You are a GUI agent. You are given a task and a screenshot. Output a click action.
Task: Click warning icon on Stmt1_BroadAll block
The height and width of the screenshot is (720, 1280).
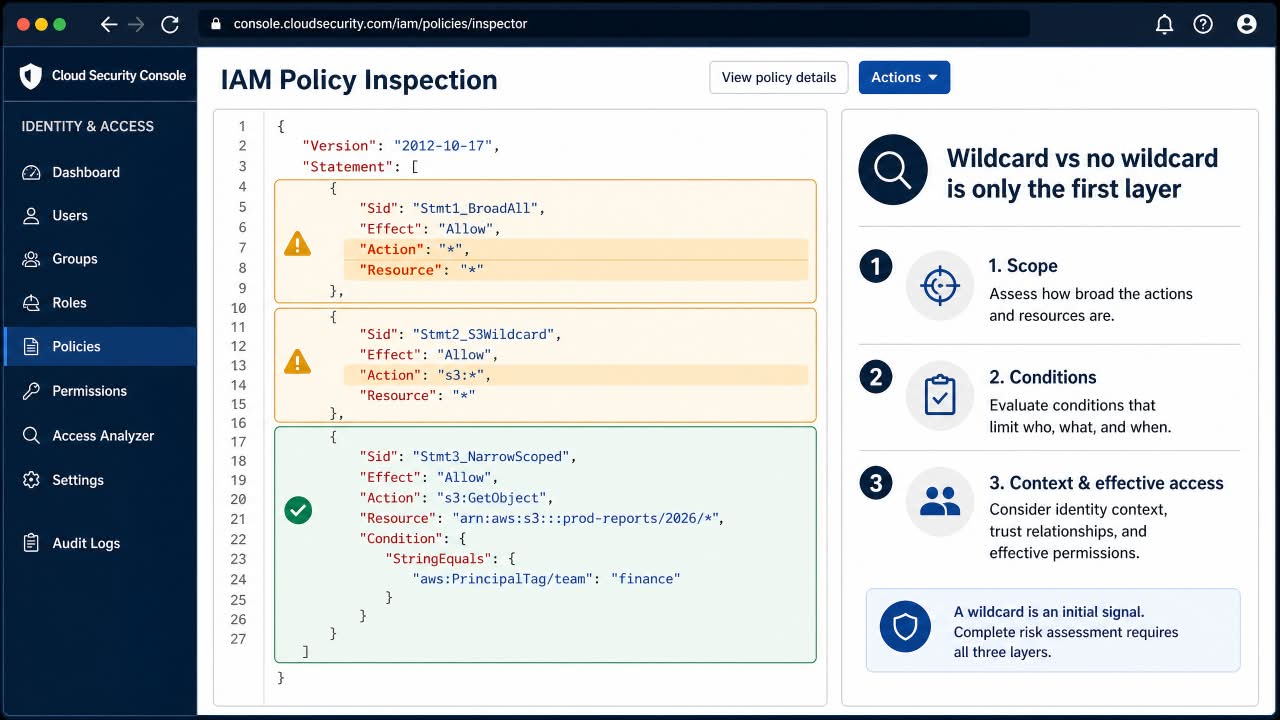(x=297, y=243)
